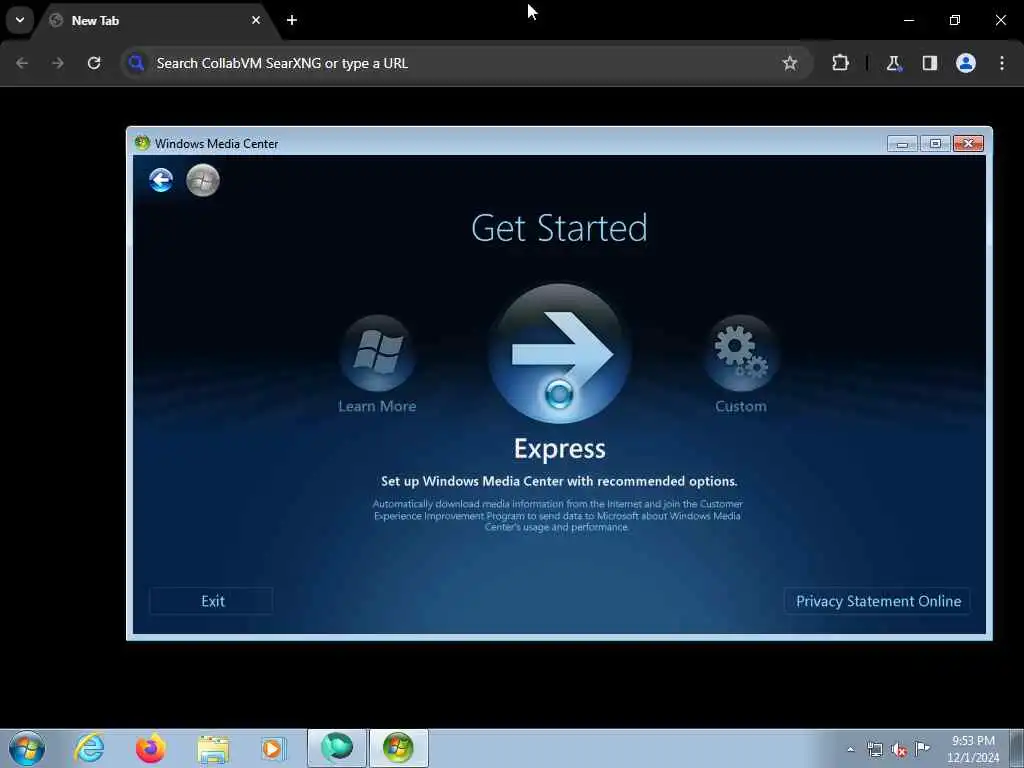Exit Windows Media Center setup
The width and height of the screenshot is (1024, 768).
[x=212, y=601]
